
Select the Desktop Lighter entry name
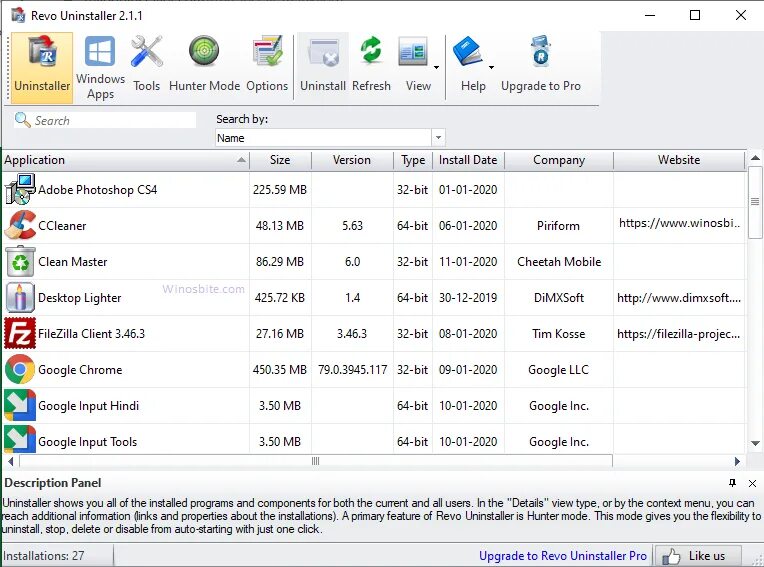79,298
